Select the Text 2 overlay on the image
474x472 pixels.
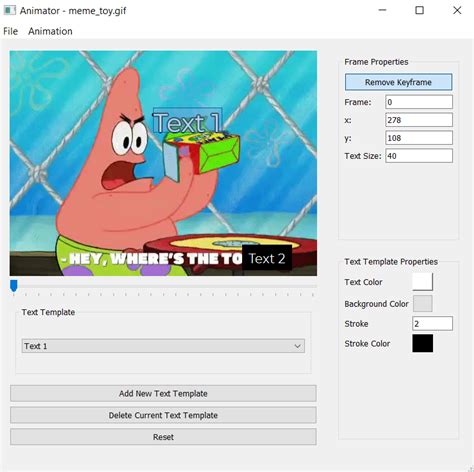(x=267, y=258)
